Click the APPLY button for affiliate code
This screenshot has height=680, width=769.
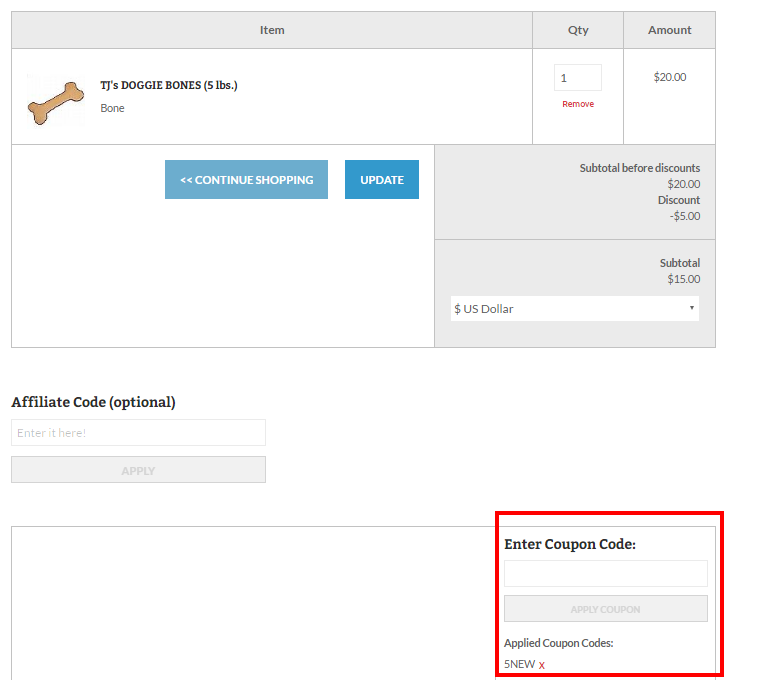coord(138,470)
